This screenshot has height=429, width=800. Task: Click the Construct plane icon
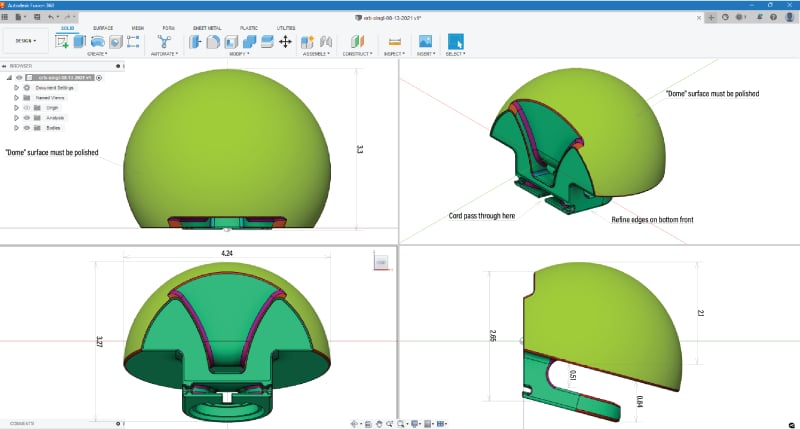click(357, 42)
